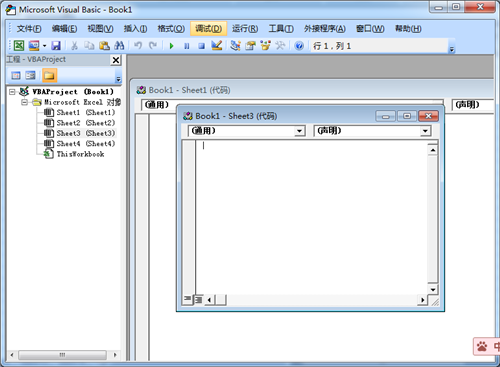Switch to Full Module View button
Screen dimensions: 500x367
199,300
